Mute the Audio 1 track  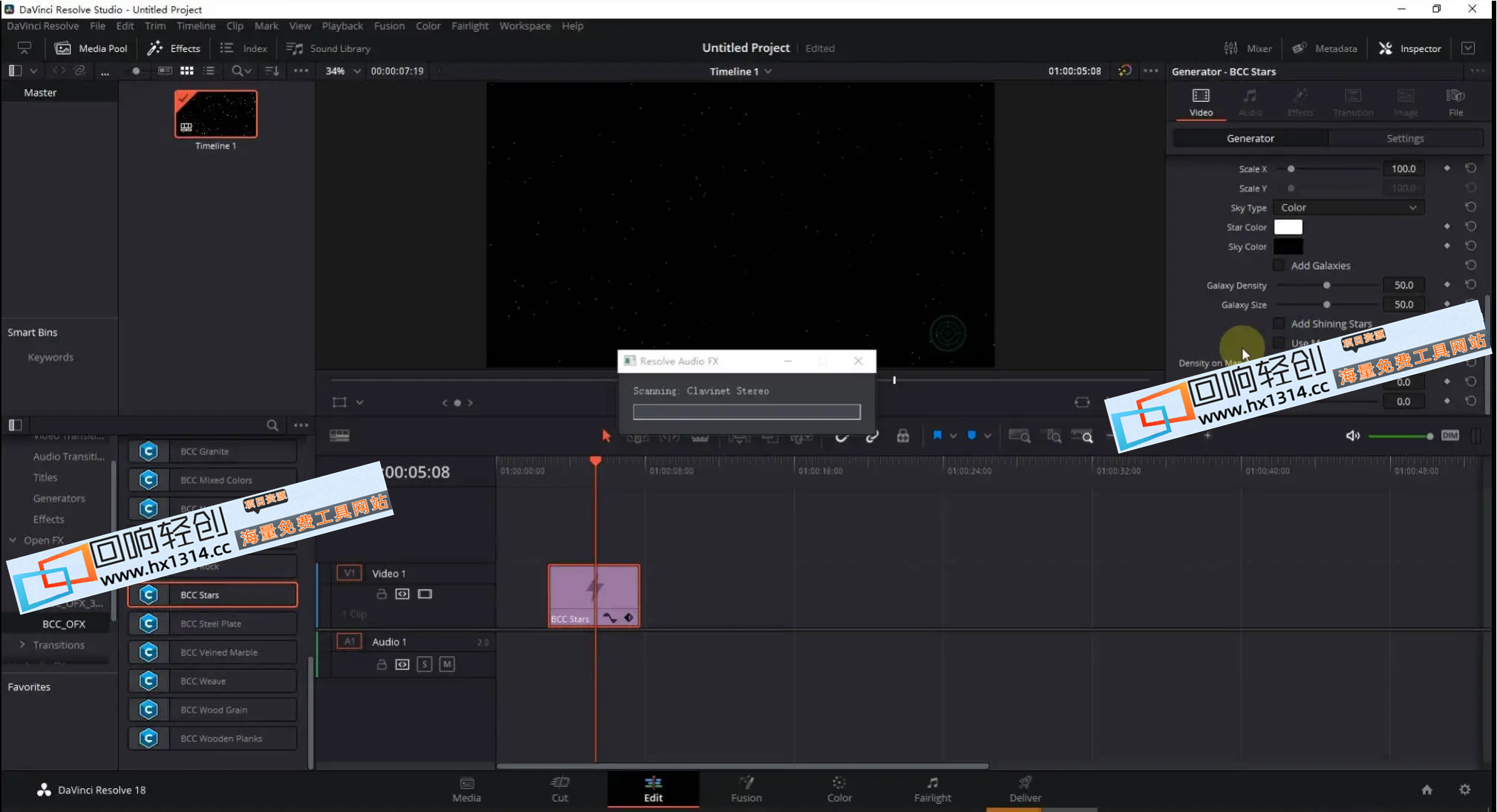pyautogui.click(x=447, y=664)
